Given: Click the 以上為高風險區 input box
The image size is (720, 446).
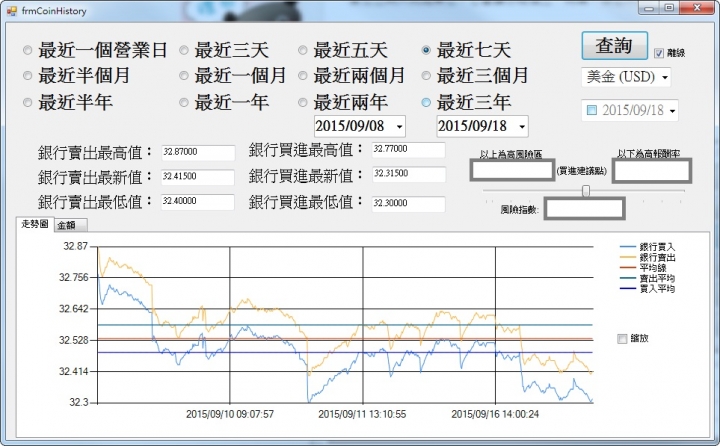Looking at the screenshot, I should pyautogui.click(x=510, y=171).
